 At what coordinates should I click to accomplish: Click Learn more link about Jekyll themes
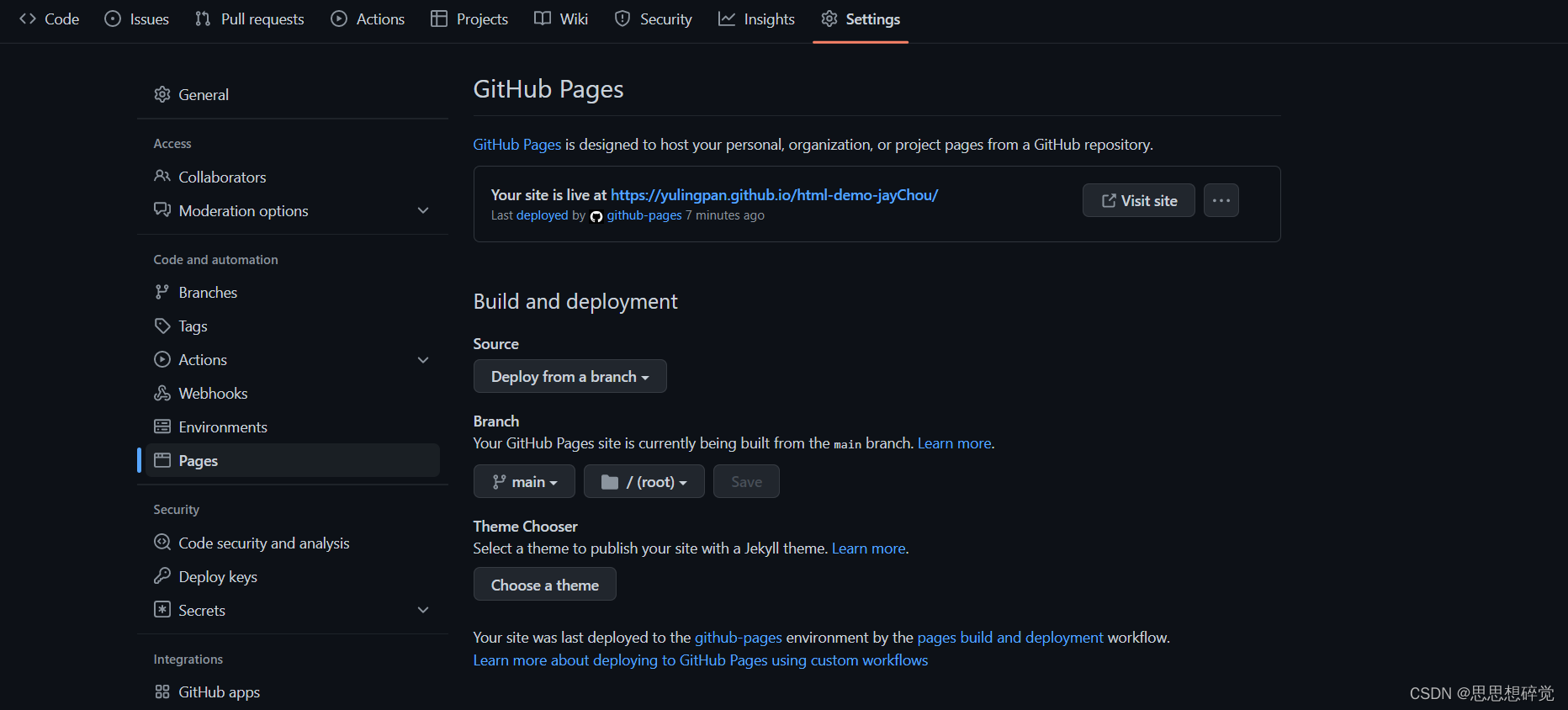pos(868,548)
